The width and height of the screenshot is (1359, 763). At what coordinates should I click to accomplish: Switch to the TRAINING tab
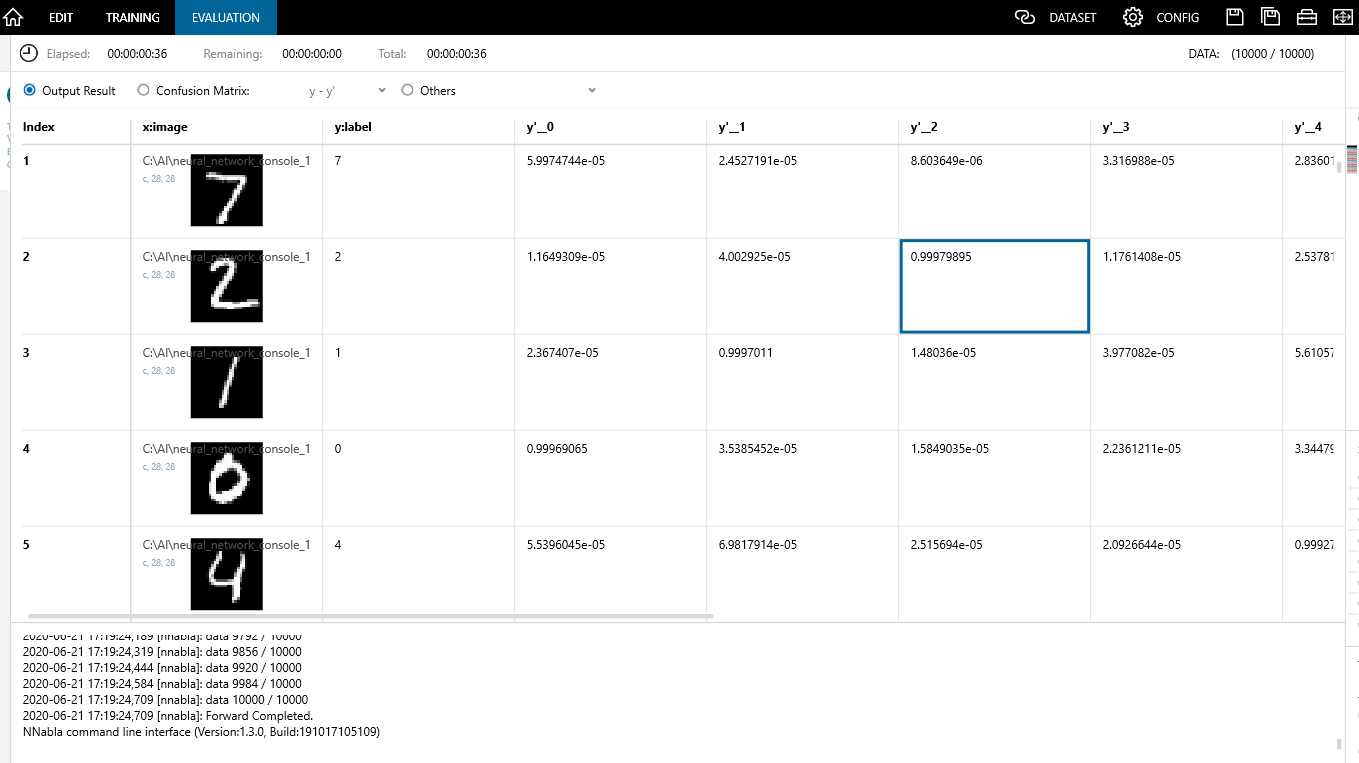(x=132, y=17)
